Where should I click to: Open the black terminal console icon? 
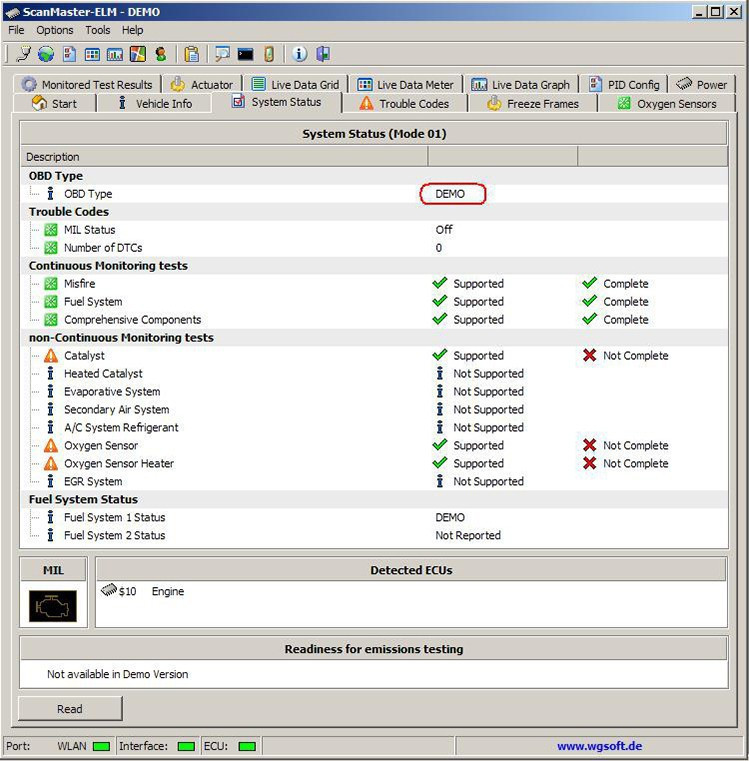click(245, 54)
